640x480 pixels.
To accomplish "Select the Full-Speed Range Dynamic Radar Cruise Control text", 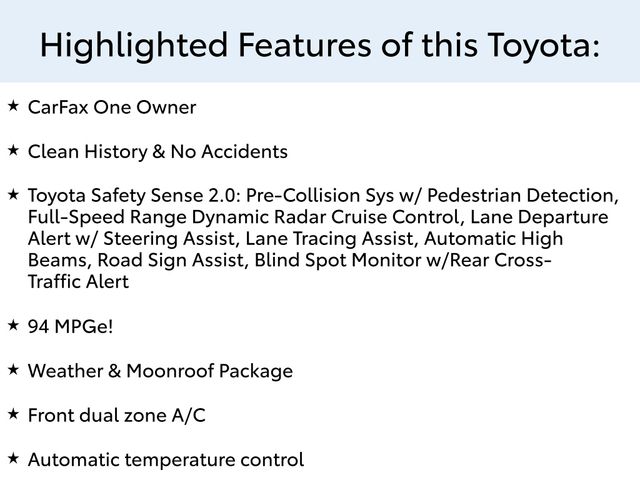I will pyautogui.click(x=245, y=217).
